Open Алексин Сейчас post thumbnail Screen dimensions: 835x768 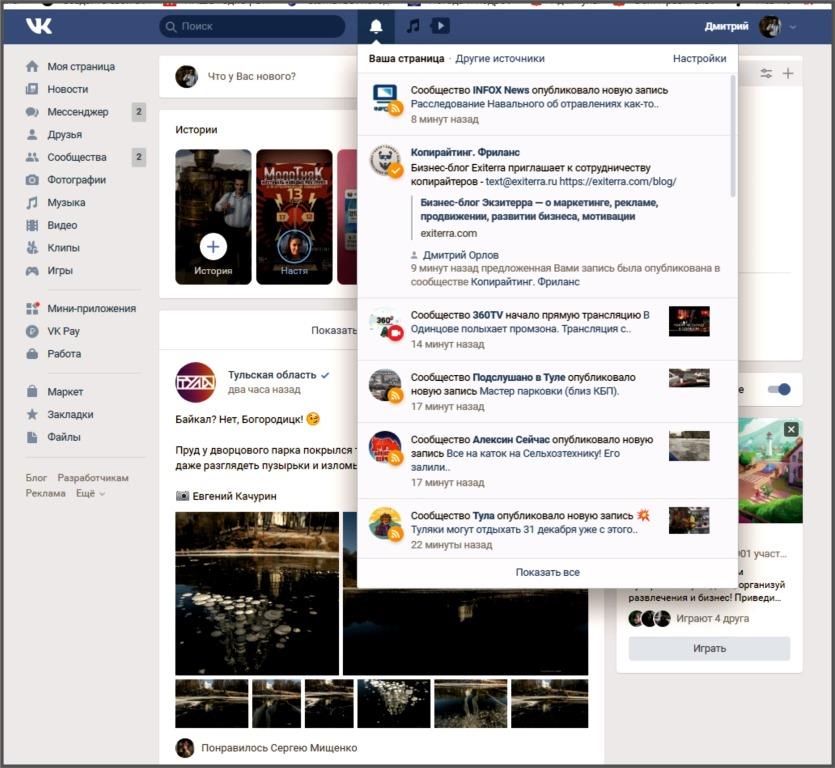pos(689,446)
